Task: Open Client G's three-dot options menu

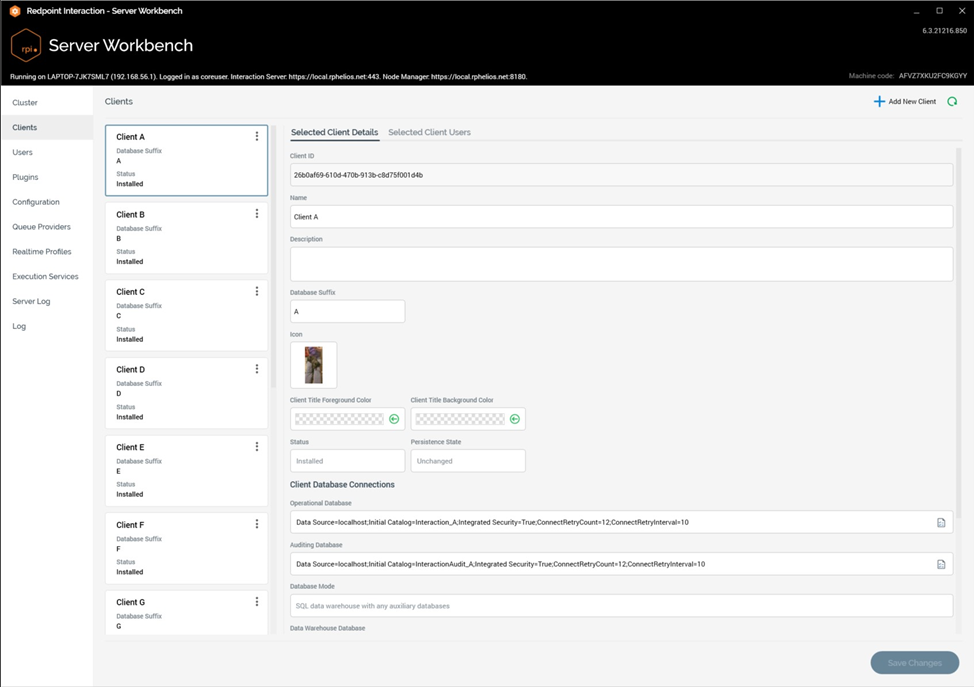Action: (257, 602)
